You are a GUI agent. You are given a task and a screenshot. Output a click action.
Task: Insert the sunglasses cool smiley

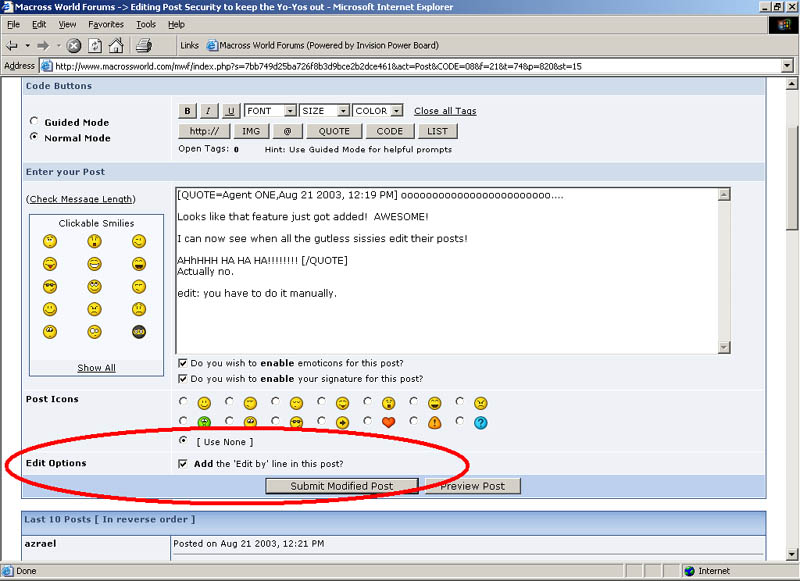[x=50, y=287]
